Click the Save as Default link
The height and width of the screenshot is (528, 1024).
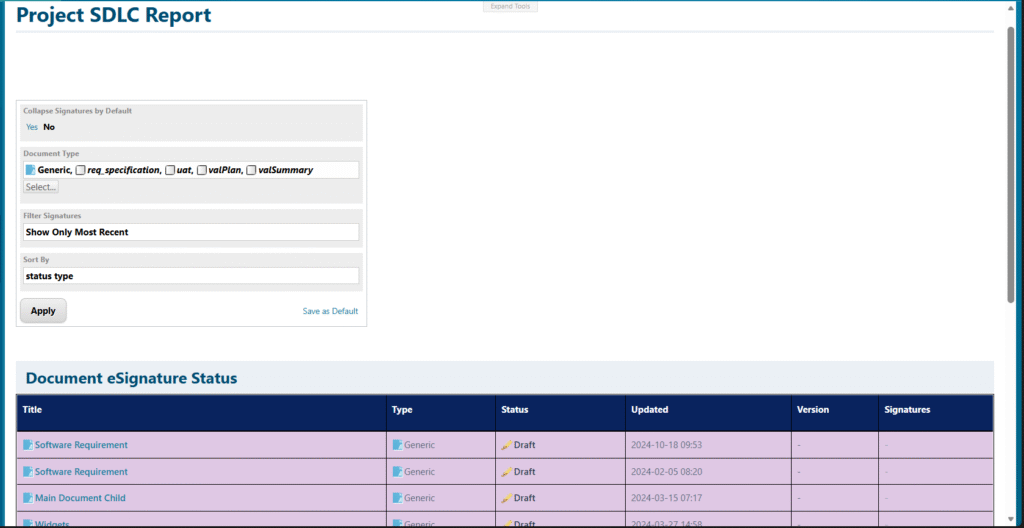[x=330, y=311]
